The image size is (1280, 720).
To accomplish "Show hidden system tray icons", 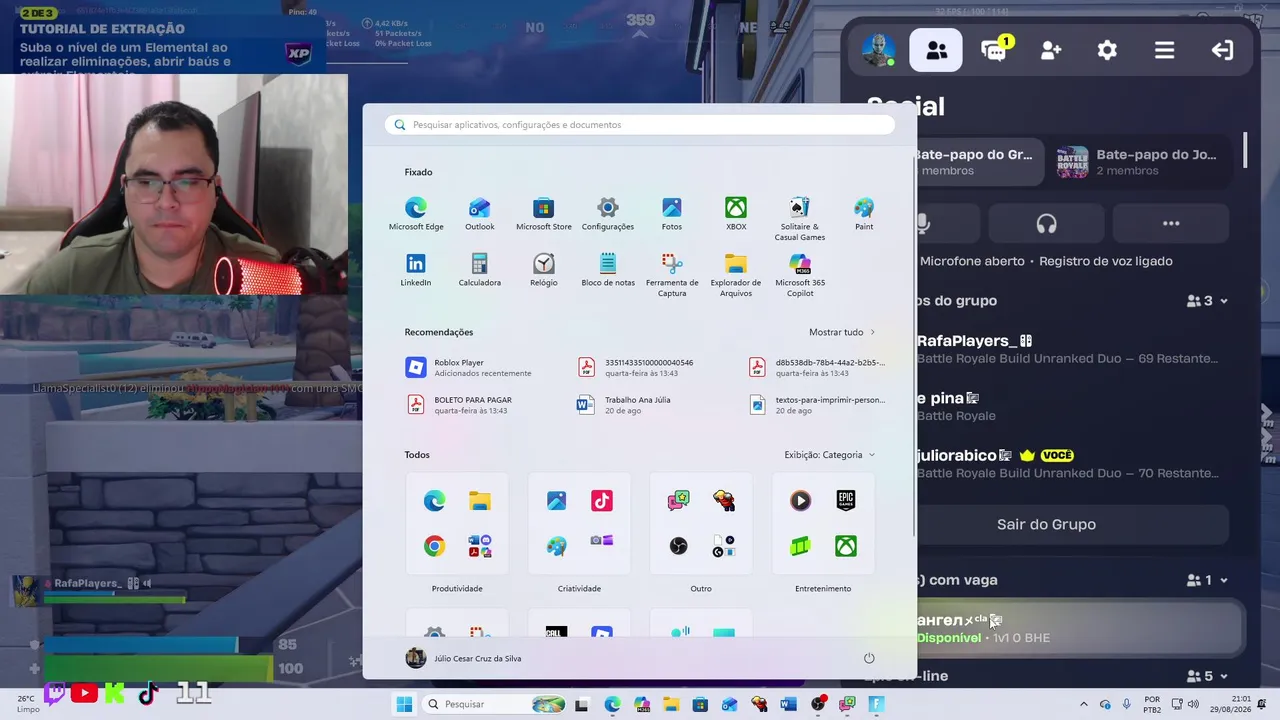I will 1083,704.
